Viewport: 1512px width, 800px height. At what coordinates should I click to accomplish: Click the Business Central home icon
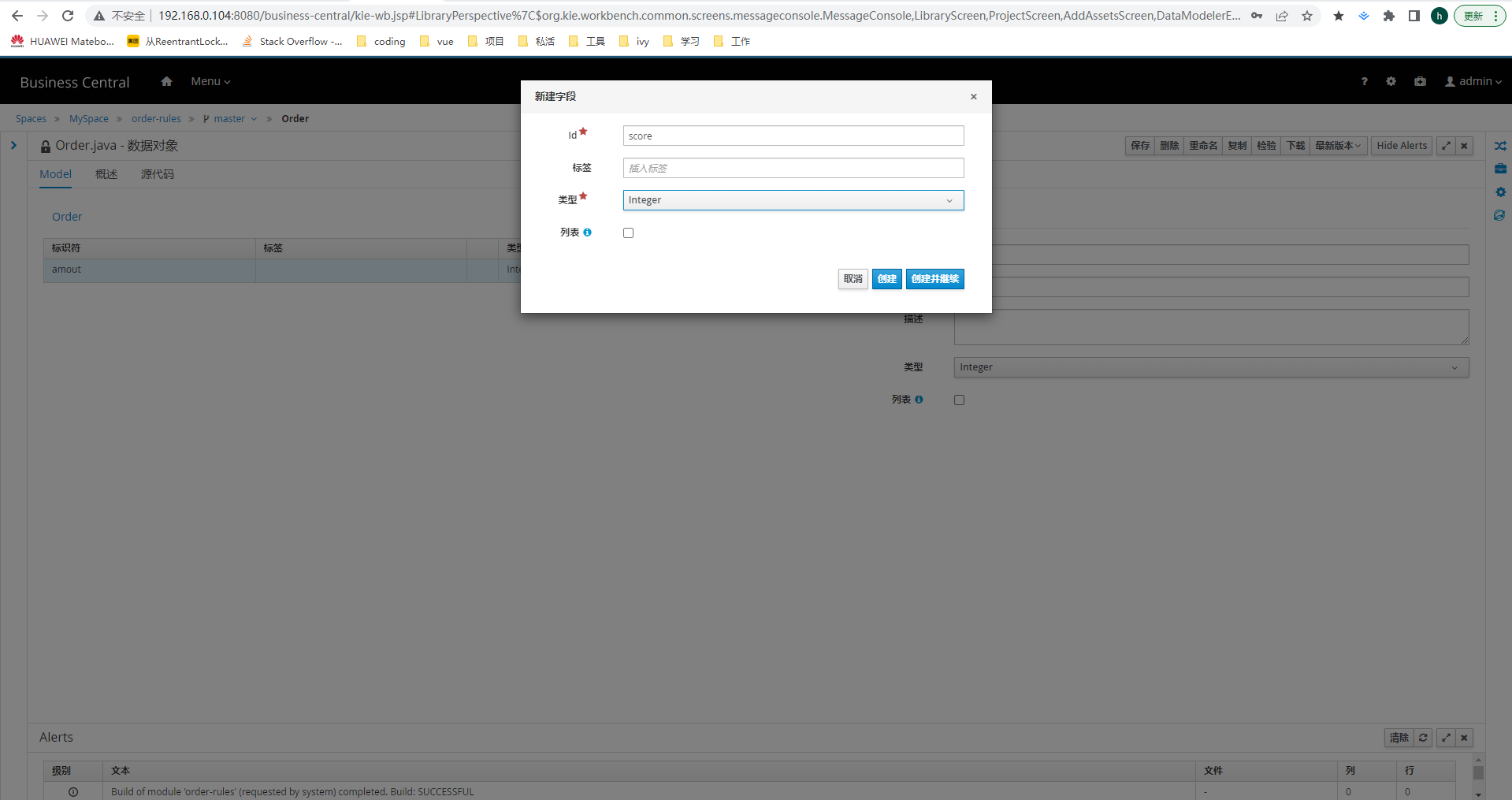(166, 81)
